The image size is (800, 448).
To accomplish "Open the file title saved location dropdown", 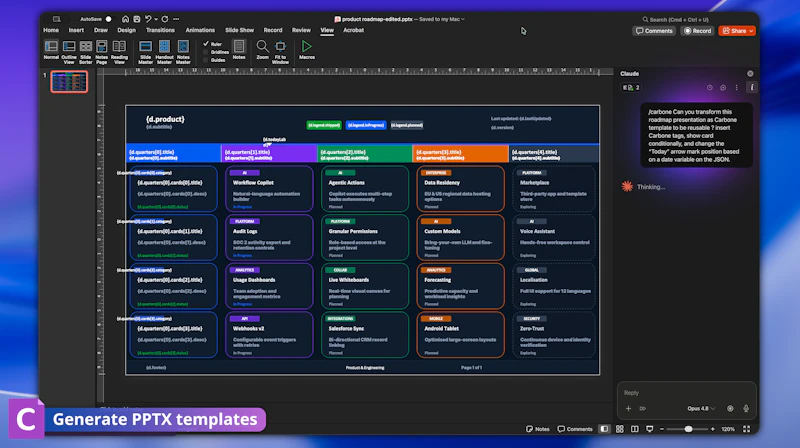I will click(463, 19).
